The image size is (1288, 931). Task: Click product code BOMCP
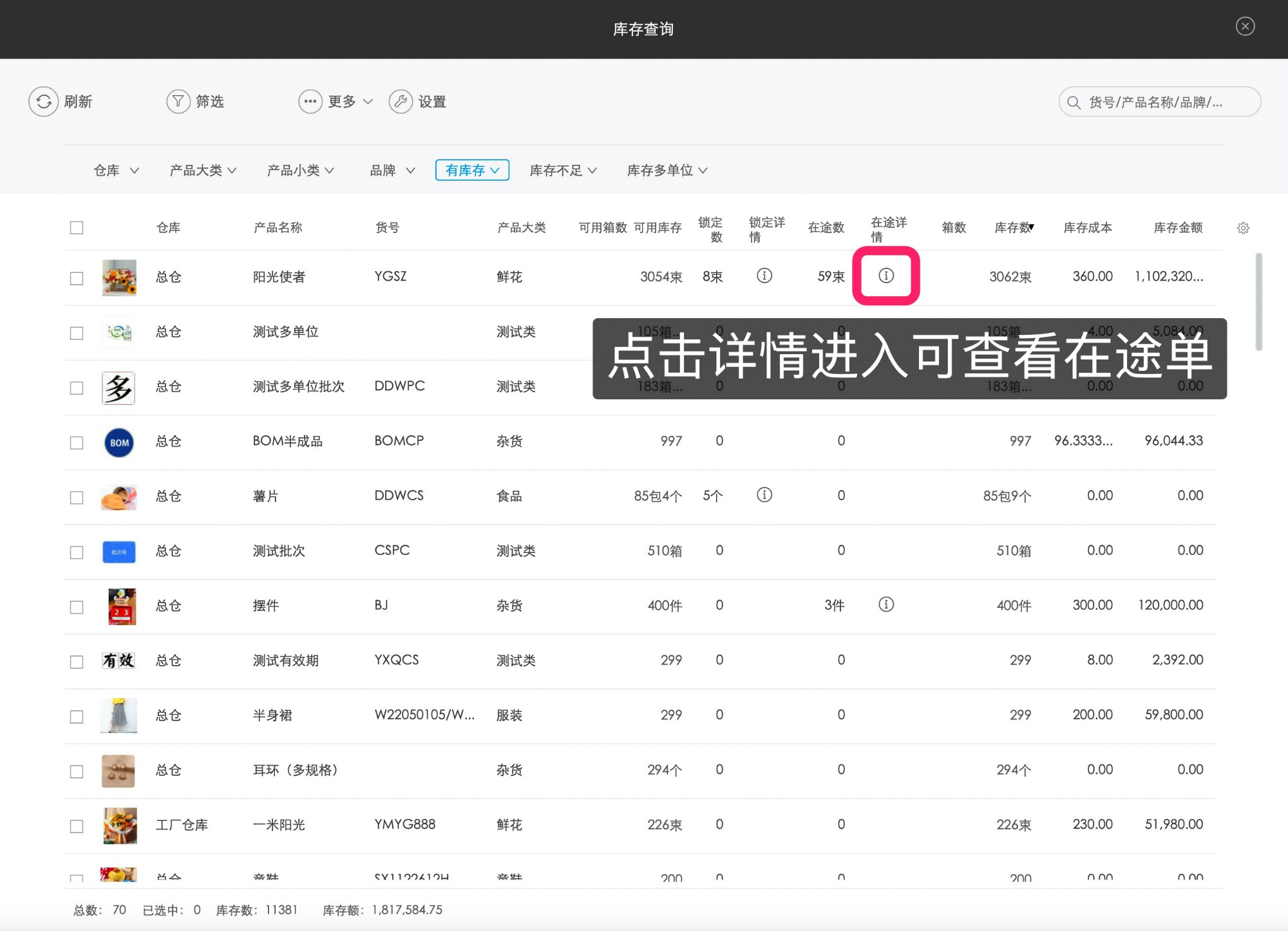pyautogui.click(x=399, y=440)
